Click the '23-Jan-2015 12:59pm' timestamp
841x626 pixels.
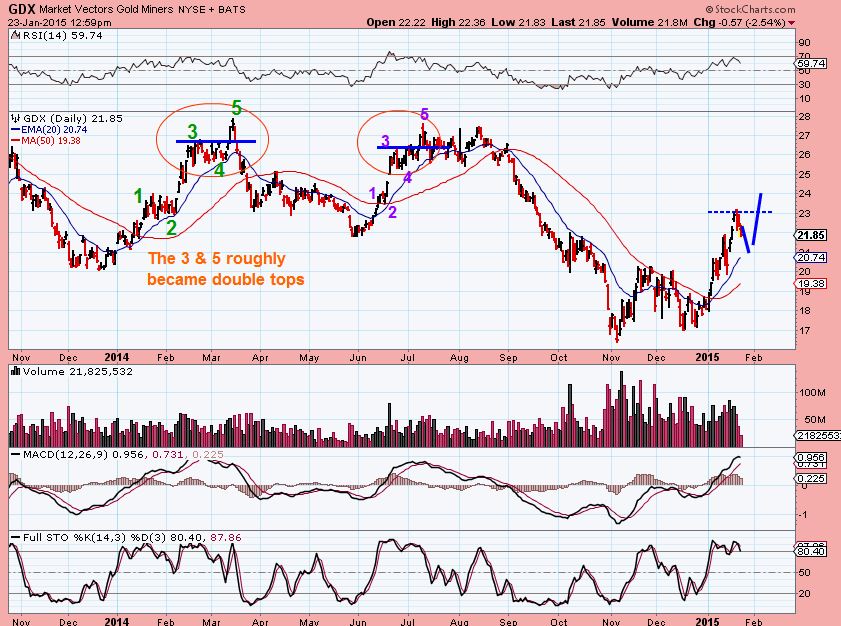60,23
